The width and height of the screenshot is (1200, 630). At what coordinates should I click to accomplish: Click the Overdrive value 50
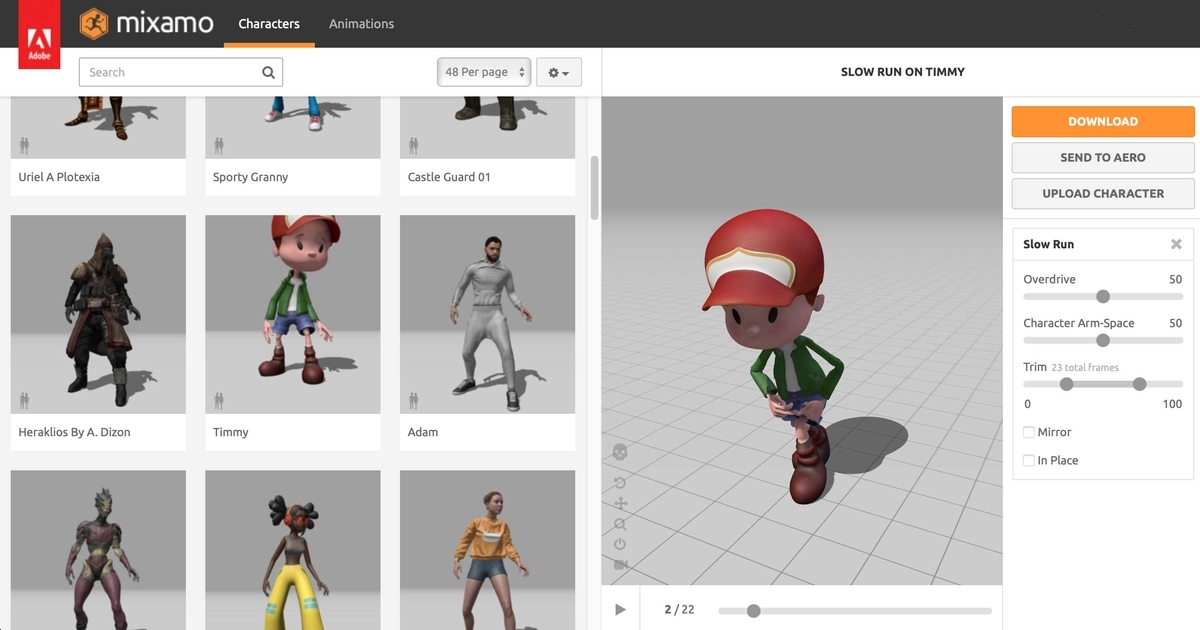tap(1176, 280)
